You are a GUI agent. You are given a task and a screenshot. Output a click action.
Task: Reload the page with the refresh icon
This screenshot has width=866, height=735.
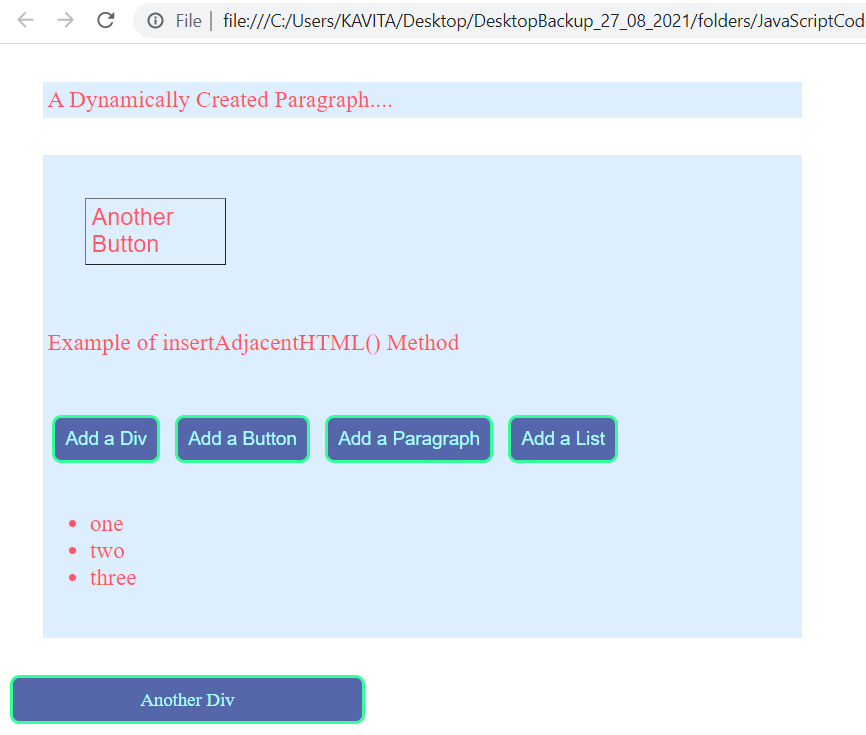click(x=105, y=20)
